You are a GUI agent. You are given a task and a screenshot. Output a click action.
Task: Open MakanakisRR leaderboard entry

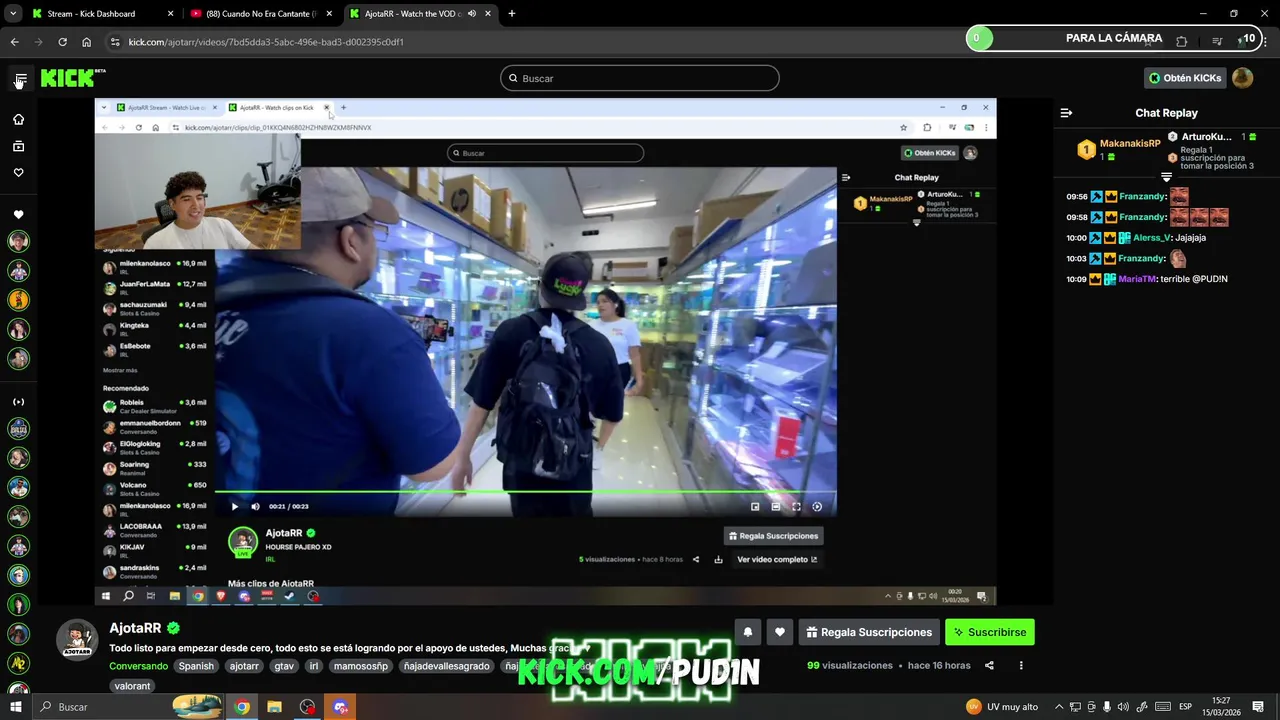[1118, 149]
